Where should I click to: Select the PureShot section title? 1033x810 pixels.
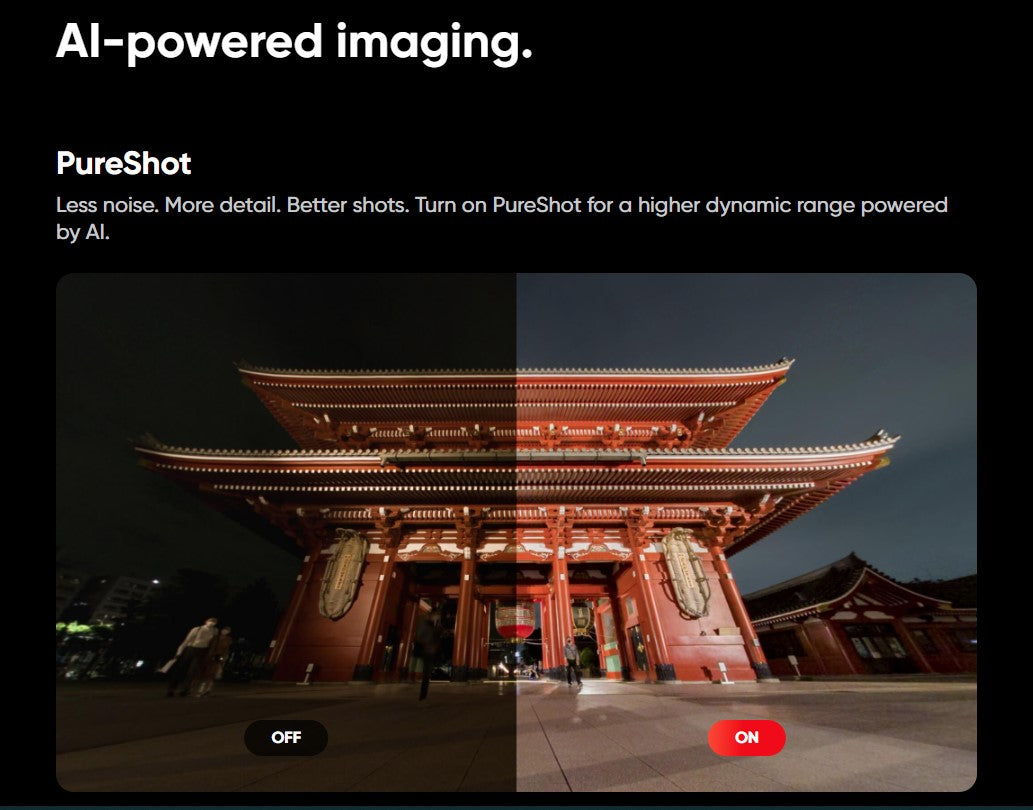coord(123,163)
